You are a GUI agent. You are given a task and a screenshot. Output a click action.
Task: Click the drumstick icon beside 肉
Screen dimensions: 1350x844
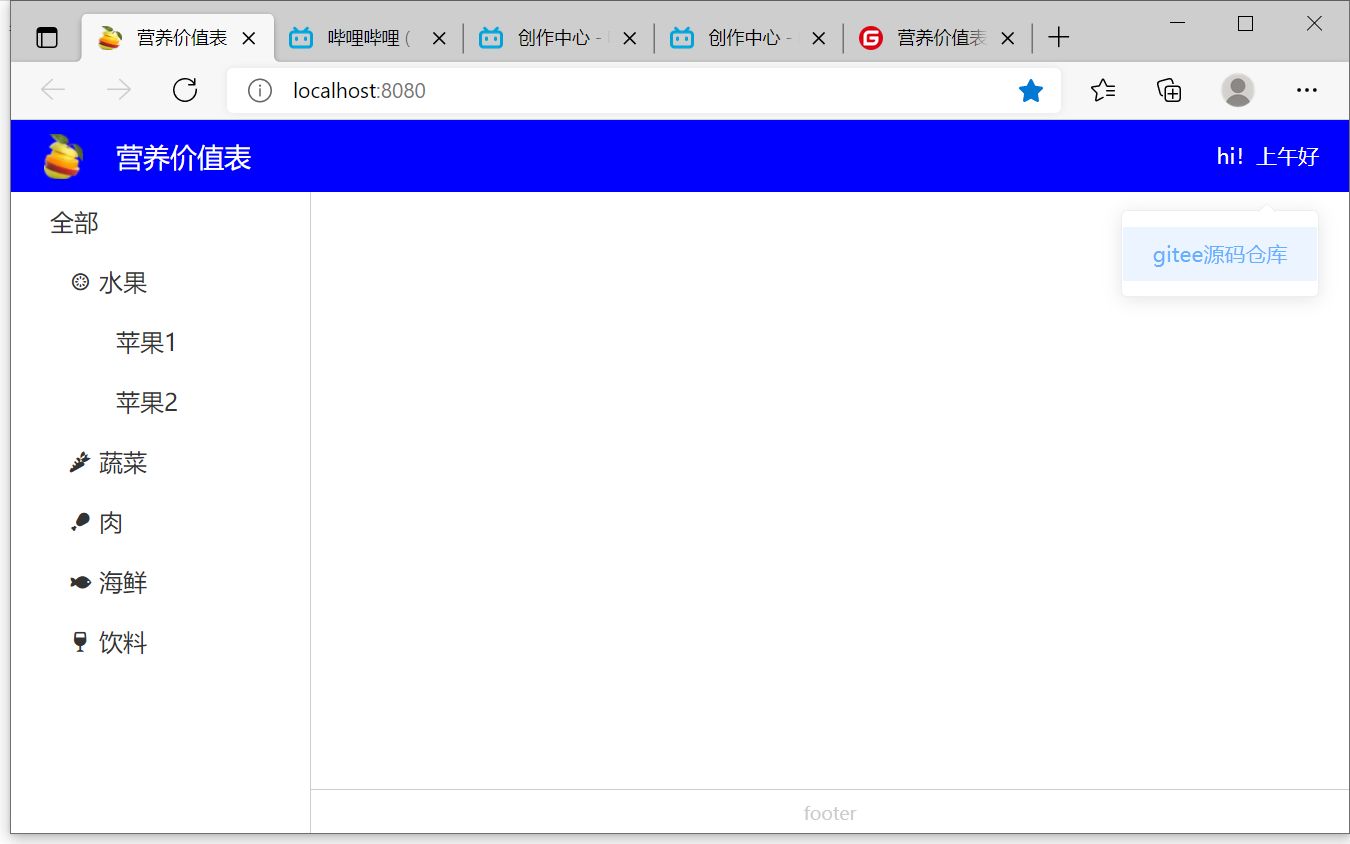pos(80,522)
